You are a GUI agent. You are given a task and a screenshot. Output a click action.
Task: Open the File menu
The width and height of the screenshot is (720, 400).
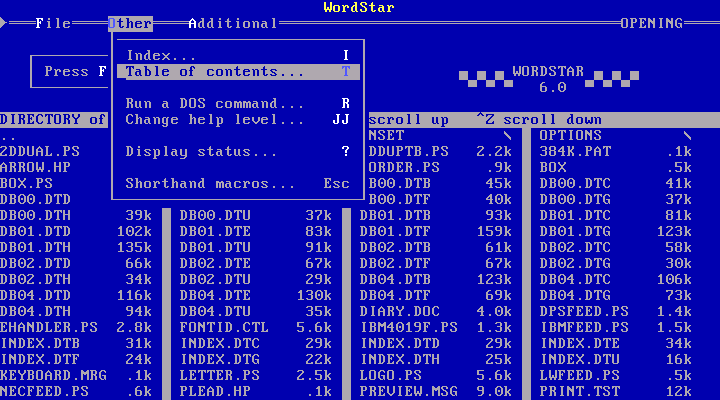click(x=53, y=23)
